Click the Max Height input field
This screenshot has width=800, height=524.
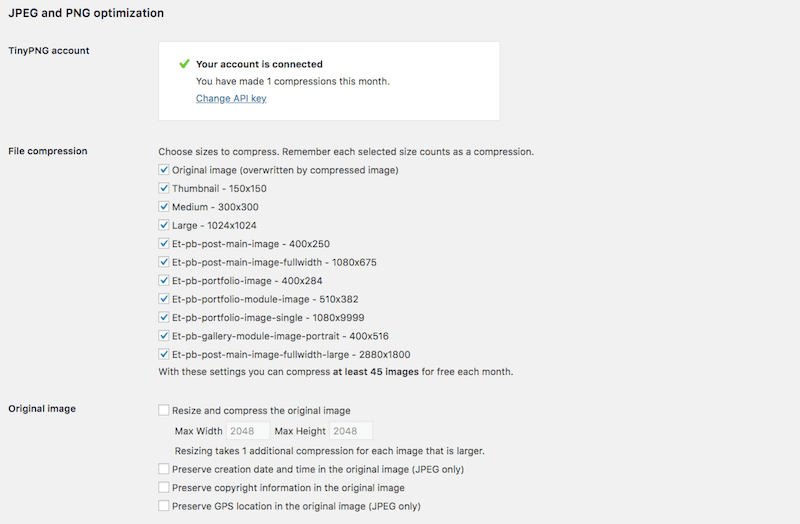(351, 431)
